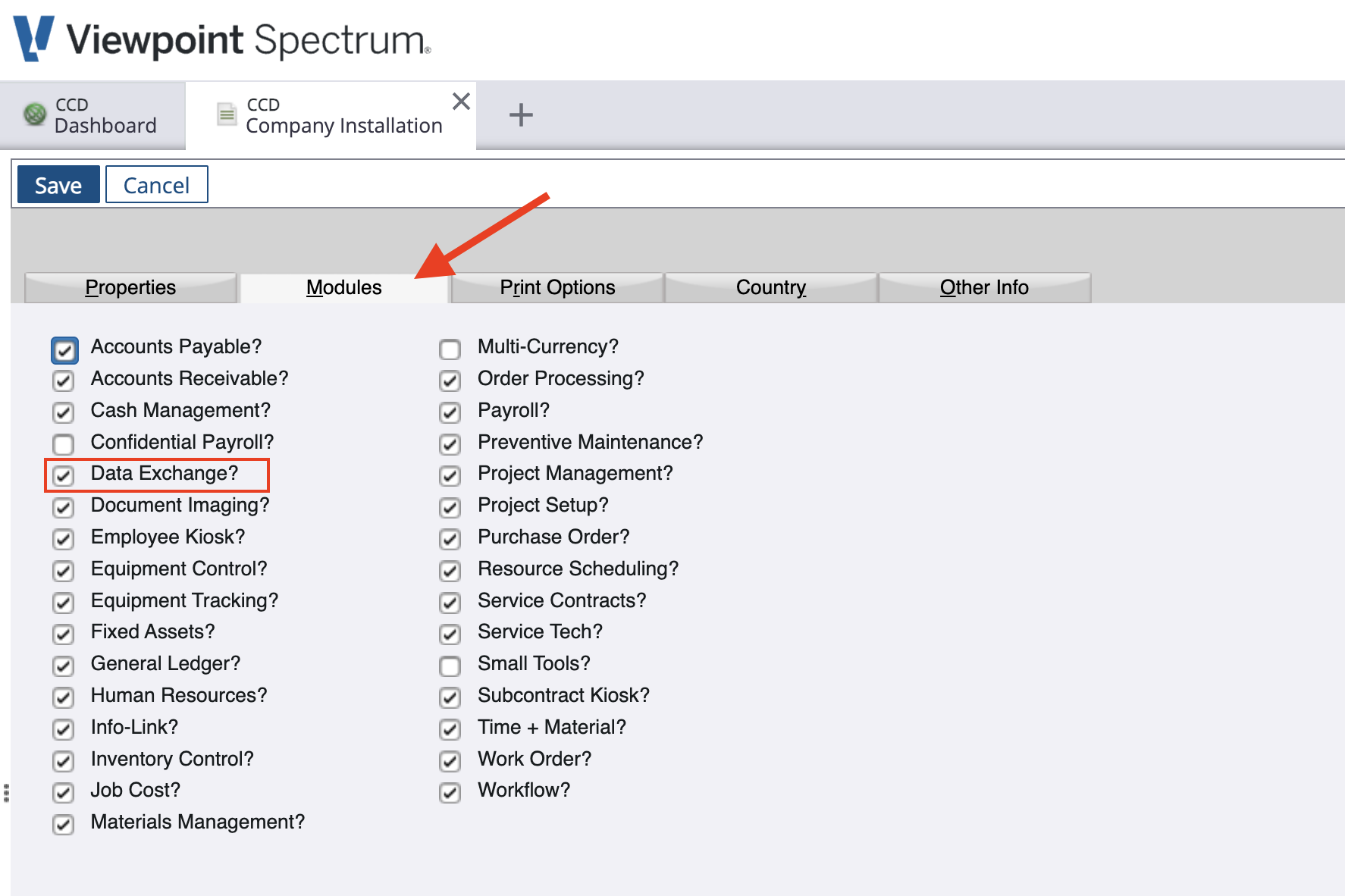This screenshot has width=1345, height=896.
Task: Enable the Confidential Payroll checkbox
Action: coord(64,444)
